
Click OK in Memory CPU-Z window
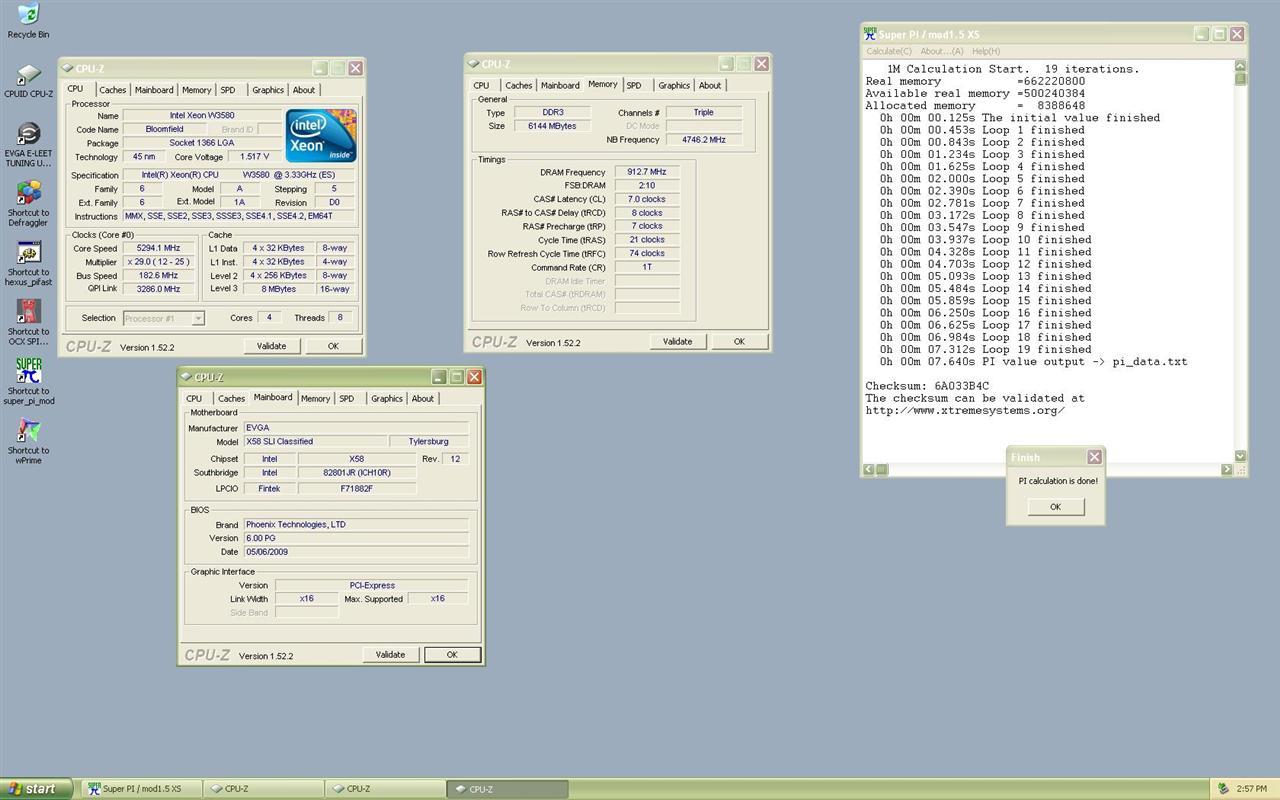coord(739,342)
